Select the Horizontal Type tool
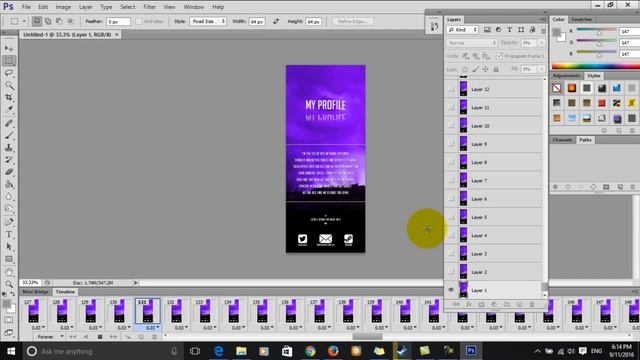The height and width of the screenshot is (360, 640). pyautogui.click(x=9, y=234)
